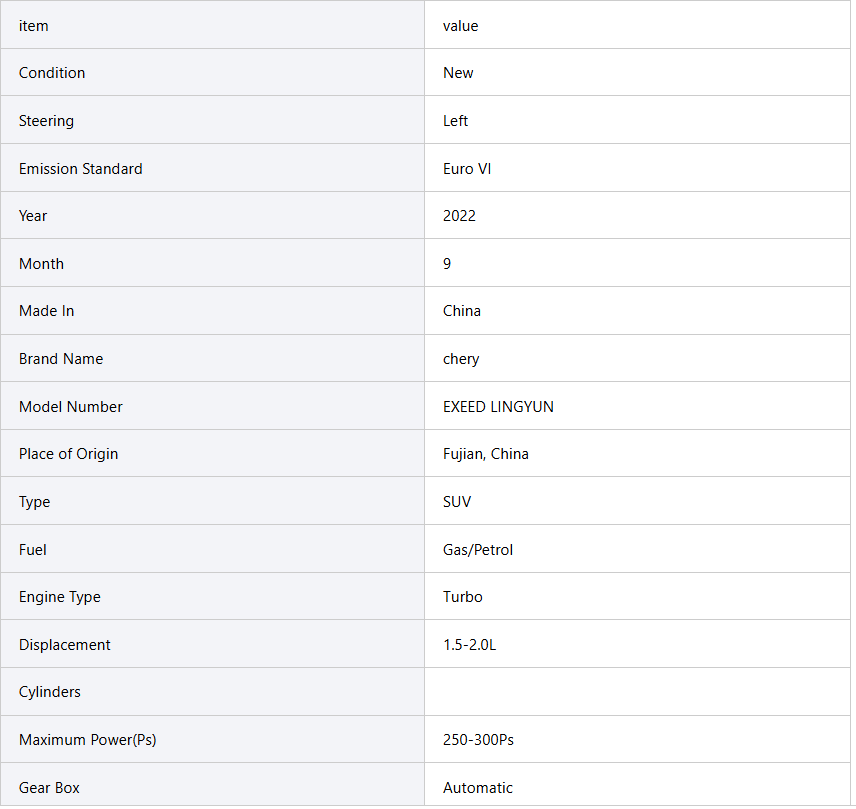Click the 'EXEED LINGYUN' model number
Viewport: 856px width, 809px height.
[498, 407]
